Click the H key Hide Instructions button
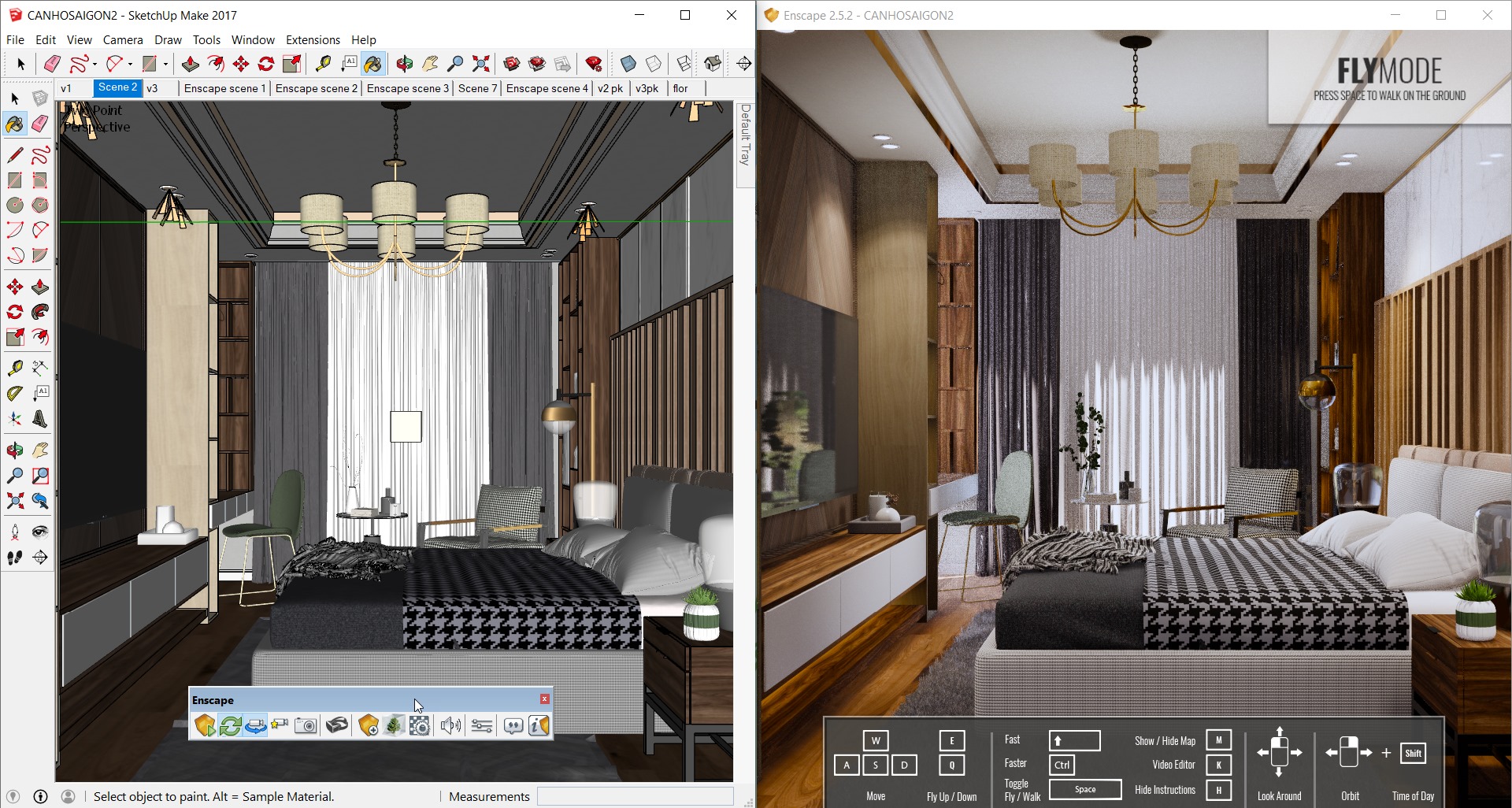Viewport: 1512px width, 808px height. coord(1218,790)
